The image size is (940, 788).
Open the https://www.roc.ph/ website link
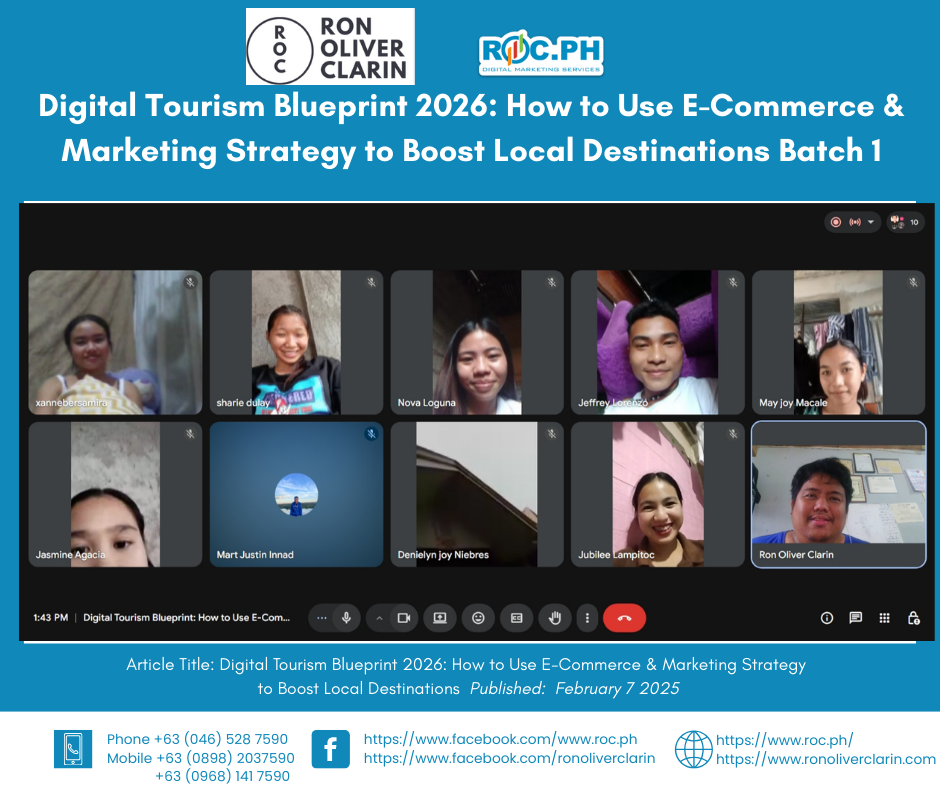(x=784, y=740)
